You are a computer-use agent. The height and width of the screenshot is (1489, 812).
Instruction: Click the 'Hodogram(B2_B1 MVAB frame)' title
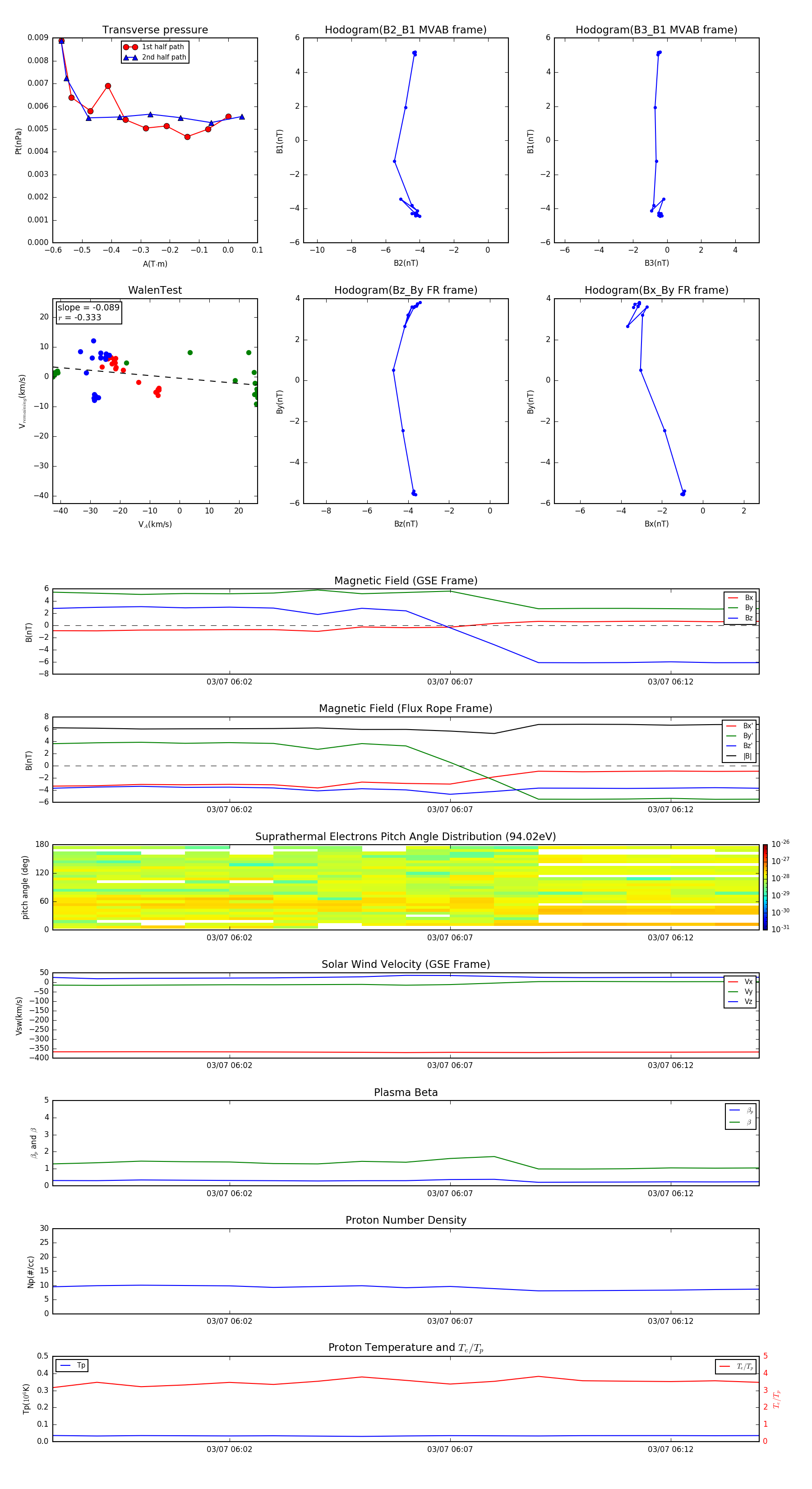[406, 30]
